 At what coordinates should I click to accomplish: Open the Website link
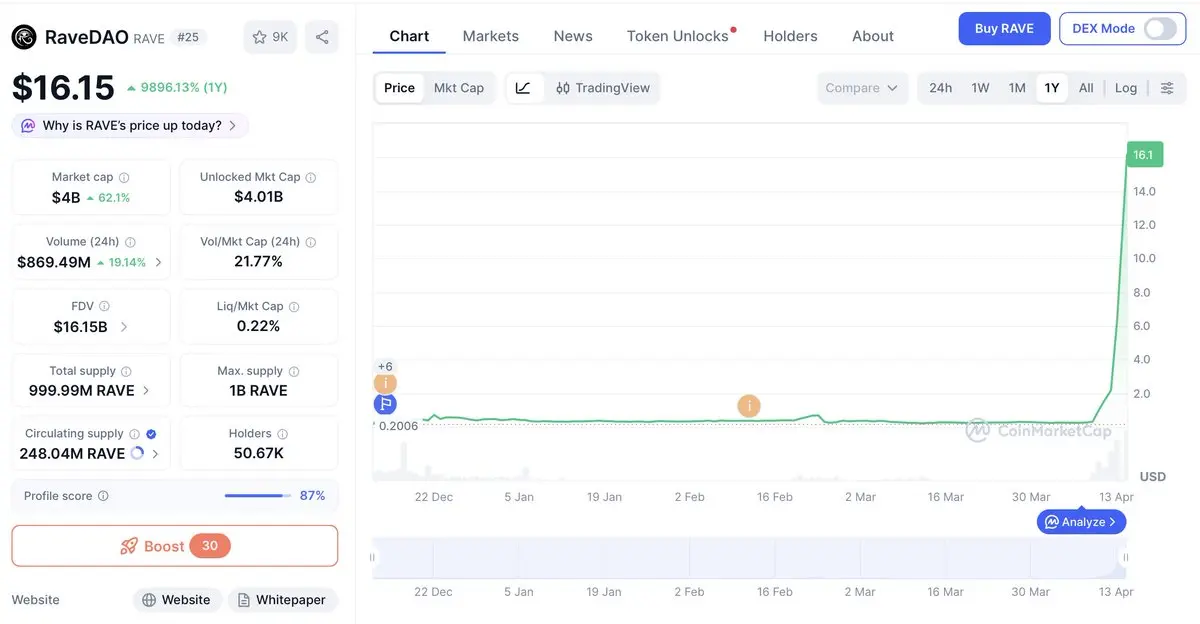[x=177, y=600]
